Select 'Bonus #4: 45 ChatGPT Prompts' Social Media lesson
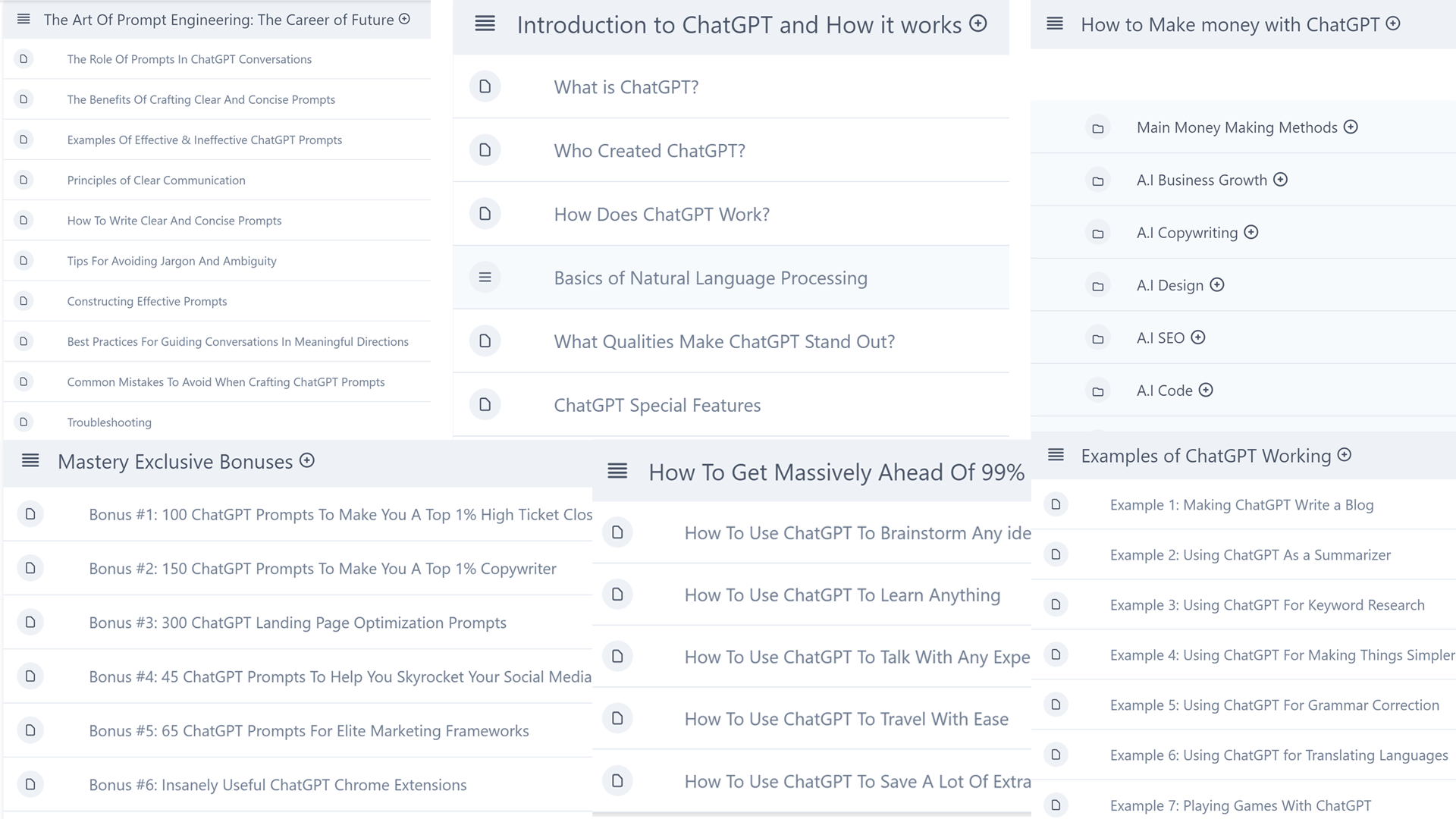1456x819 pixels. coord(340,676)
